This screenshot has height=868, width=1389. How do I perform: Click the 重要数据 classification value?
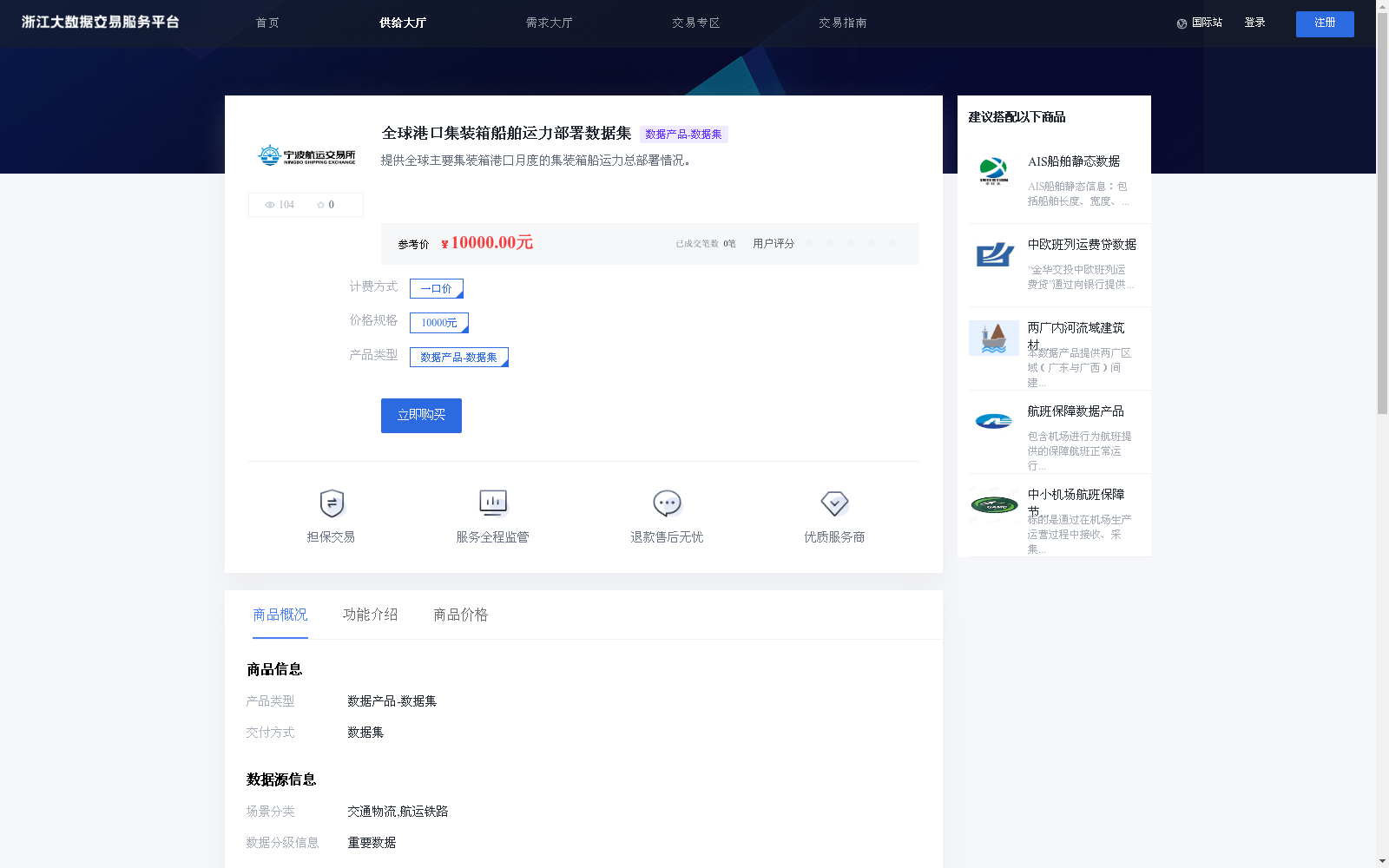coord(372,843)
